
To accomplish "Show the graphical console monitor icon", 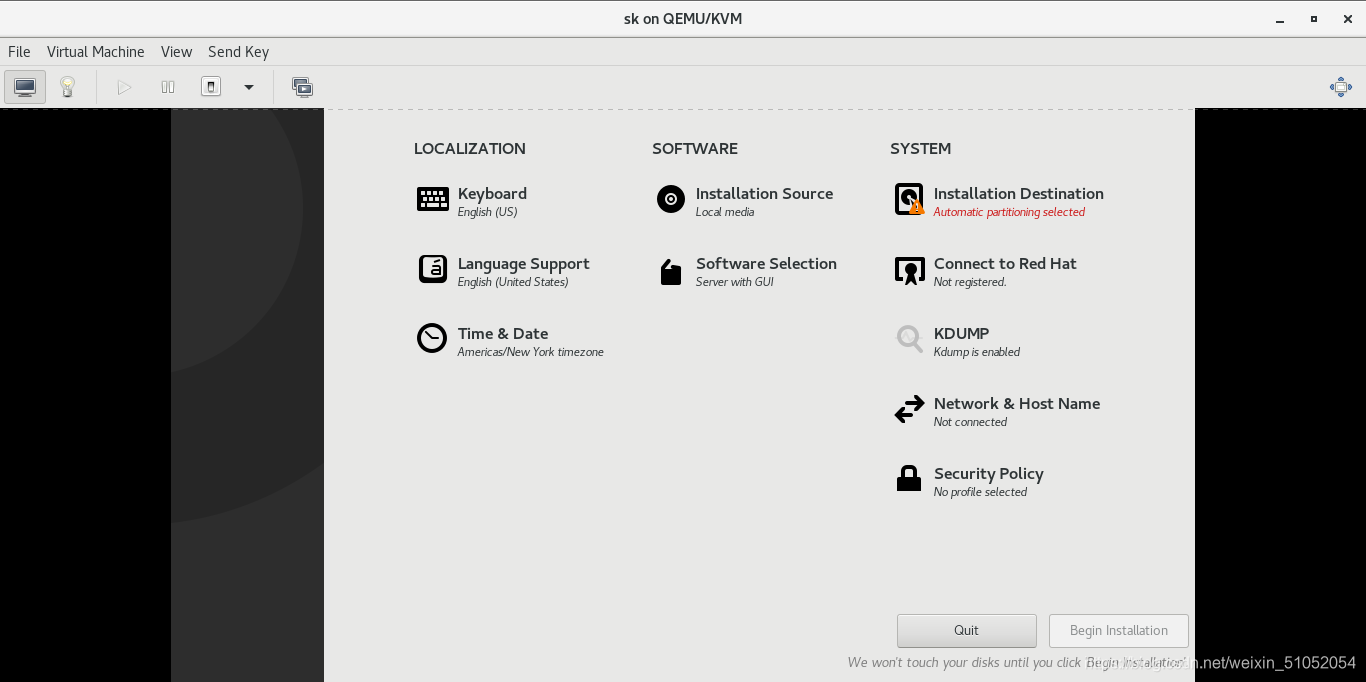I will pyautogui.click(x=25, y=87).
